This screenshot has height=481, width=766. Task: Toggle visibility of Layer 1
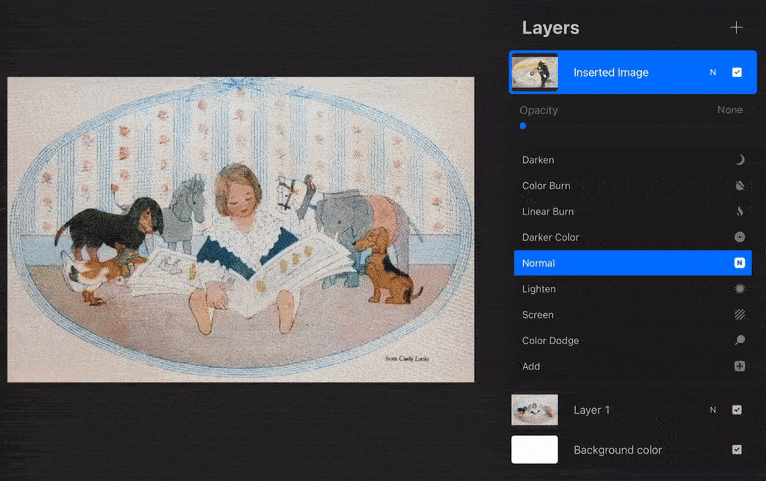(737, 410)
